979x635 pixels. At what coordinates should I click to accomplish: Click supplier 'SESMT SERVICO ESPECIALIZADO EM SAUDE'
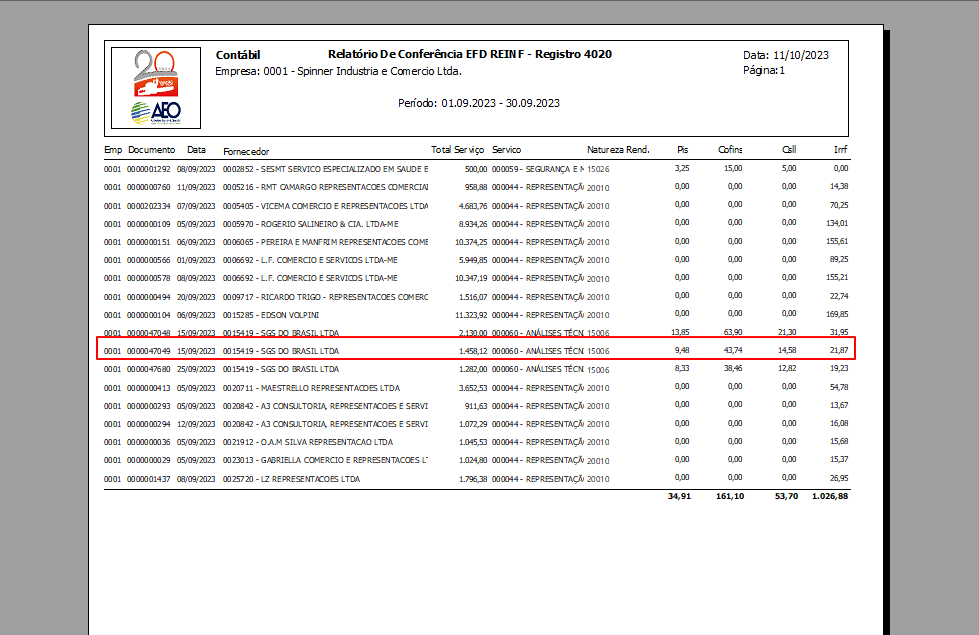(x=344, y=169)
